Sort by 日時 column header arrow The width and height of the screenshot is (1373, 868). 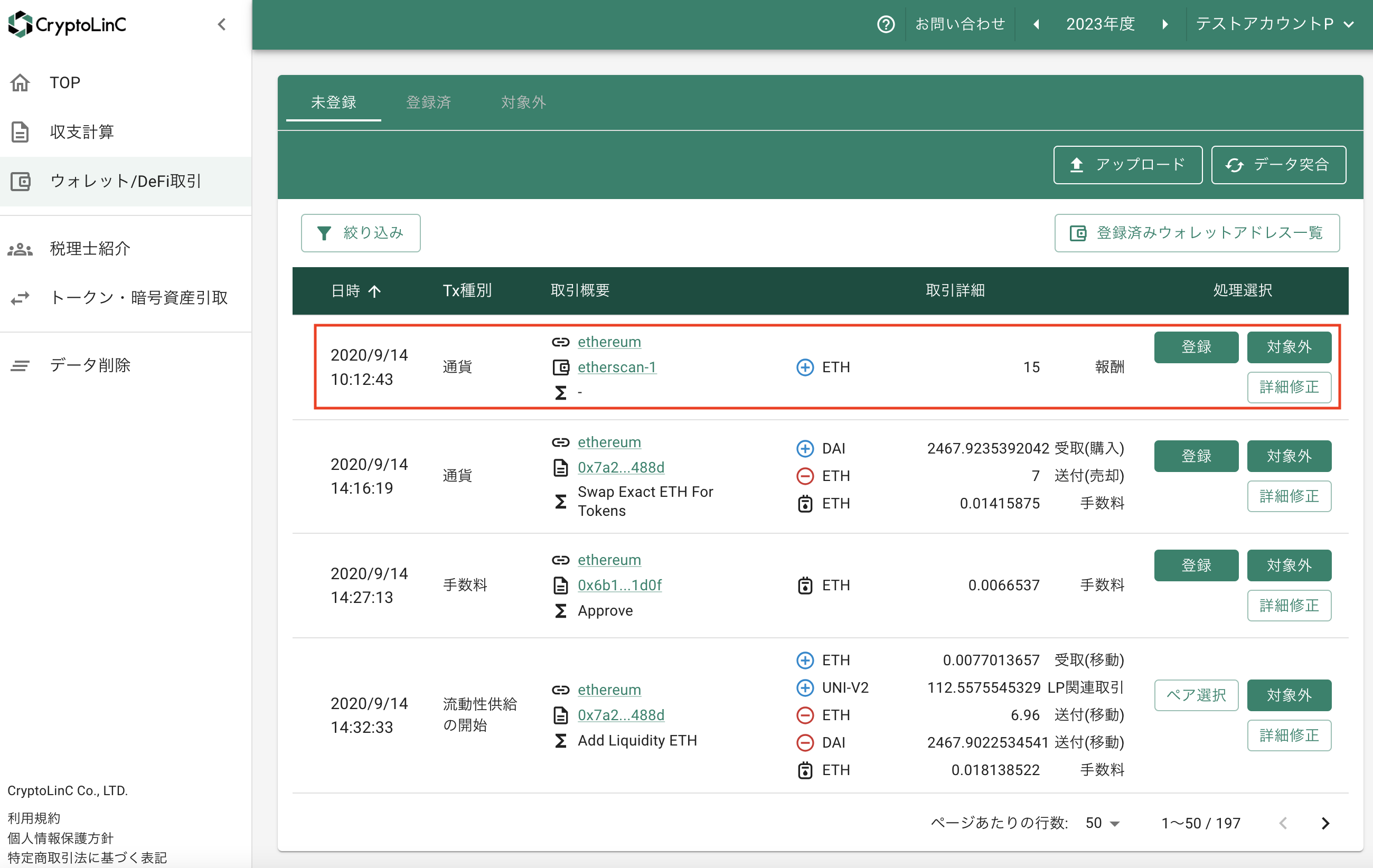click(374, 291)
